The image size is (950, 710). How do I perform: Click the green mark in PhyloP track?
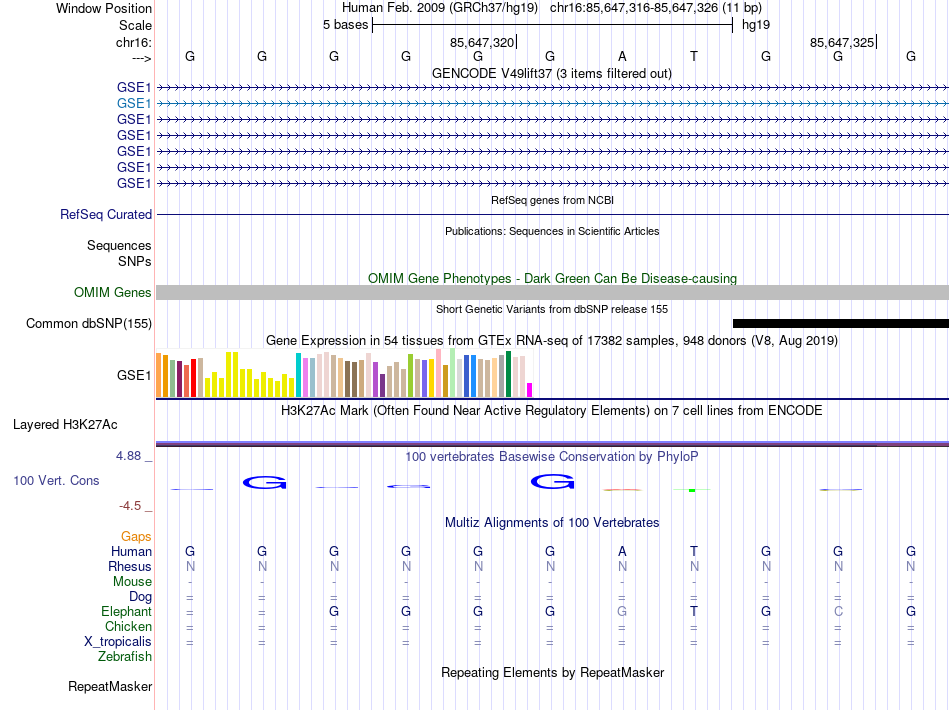[x=692, y=490]
